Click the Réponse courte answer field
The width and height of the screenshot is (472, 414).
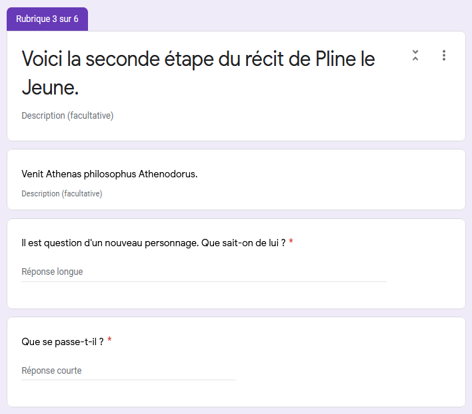pyautogui.click(x=129, y=371)
